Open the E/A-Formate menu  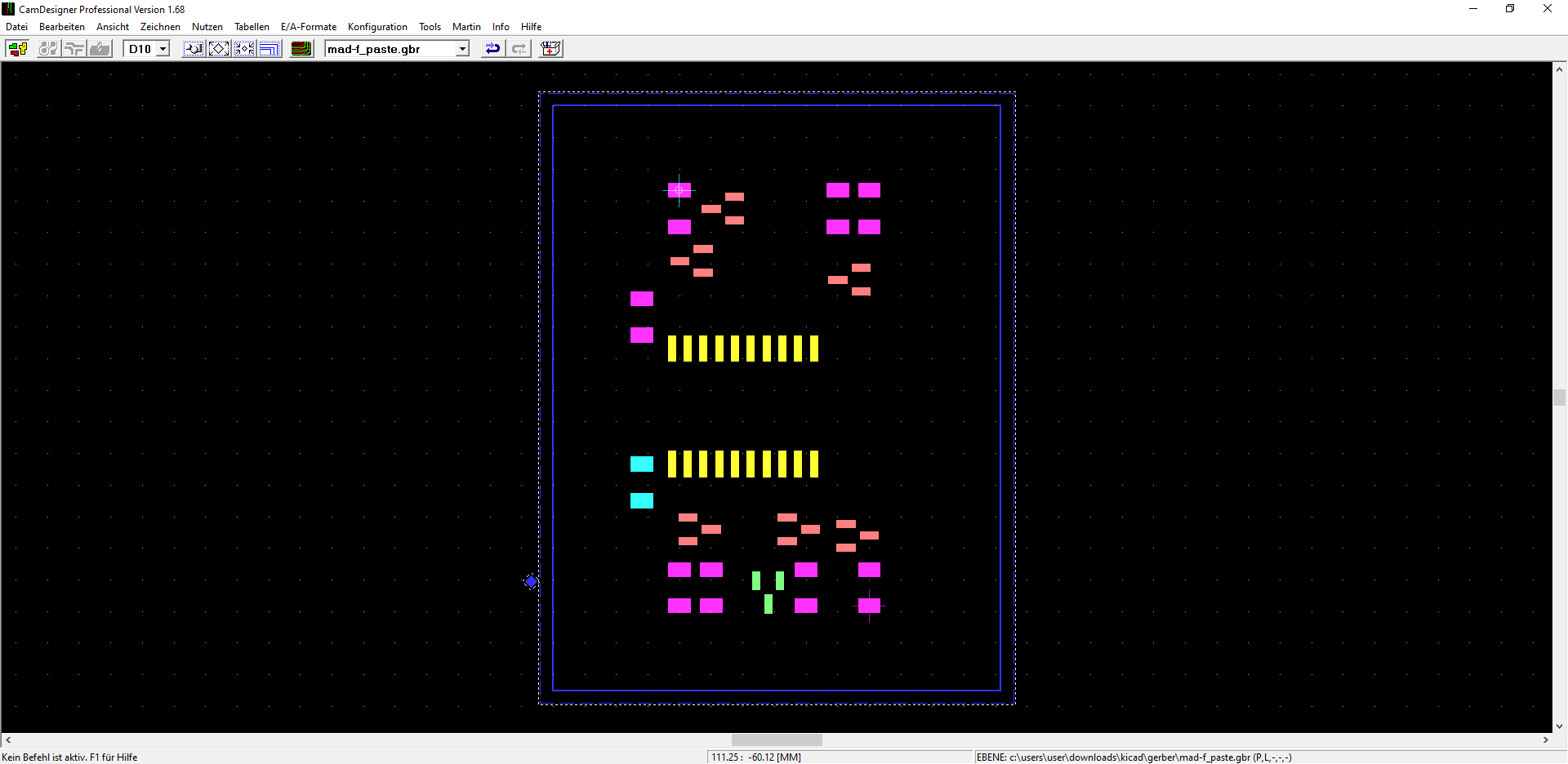[308, 27]
